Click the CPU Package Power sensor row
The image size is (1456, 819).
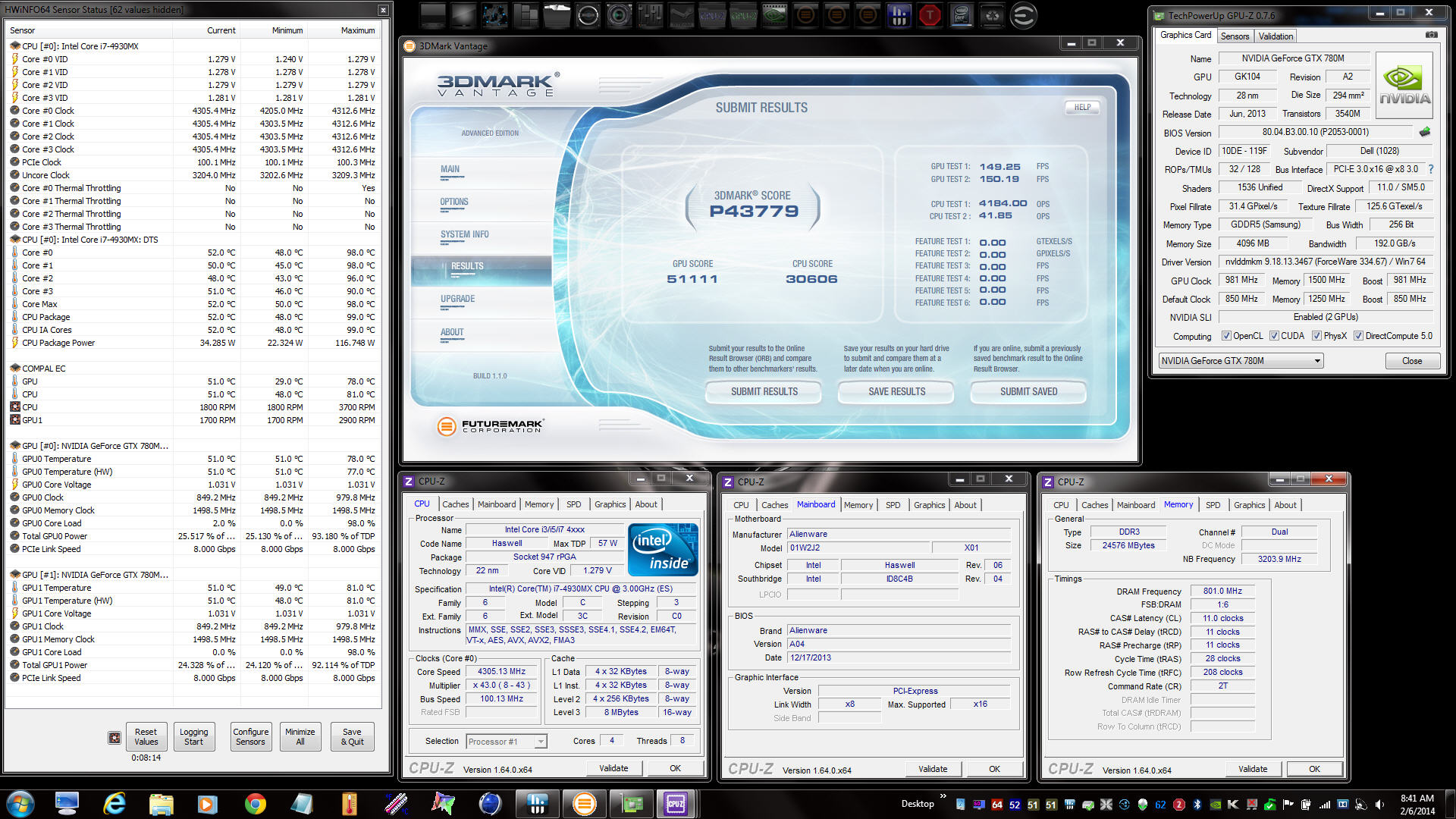coord(194,343)
